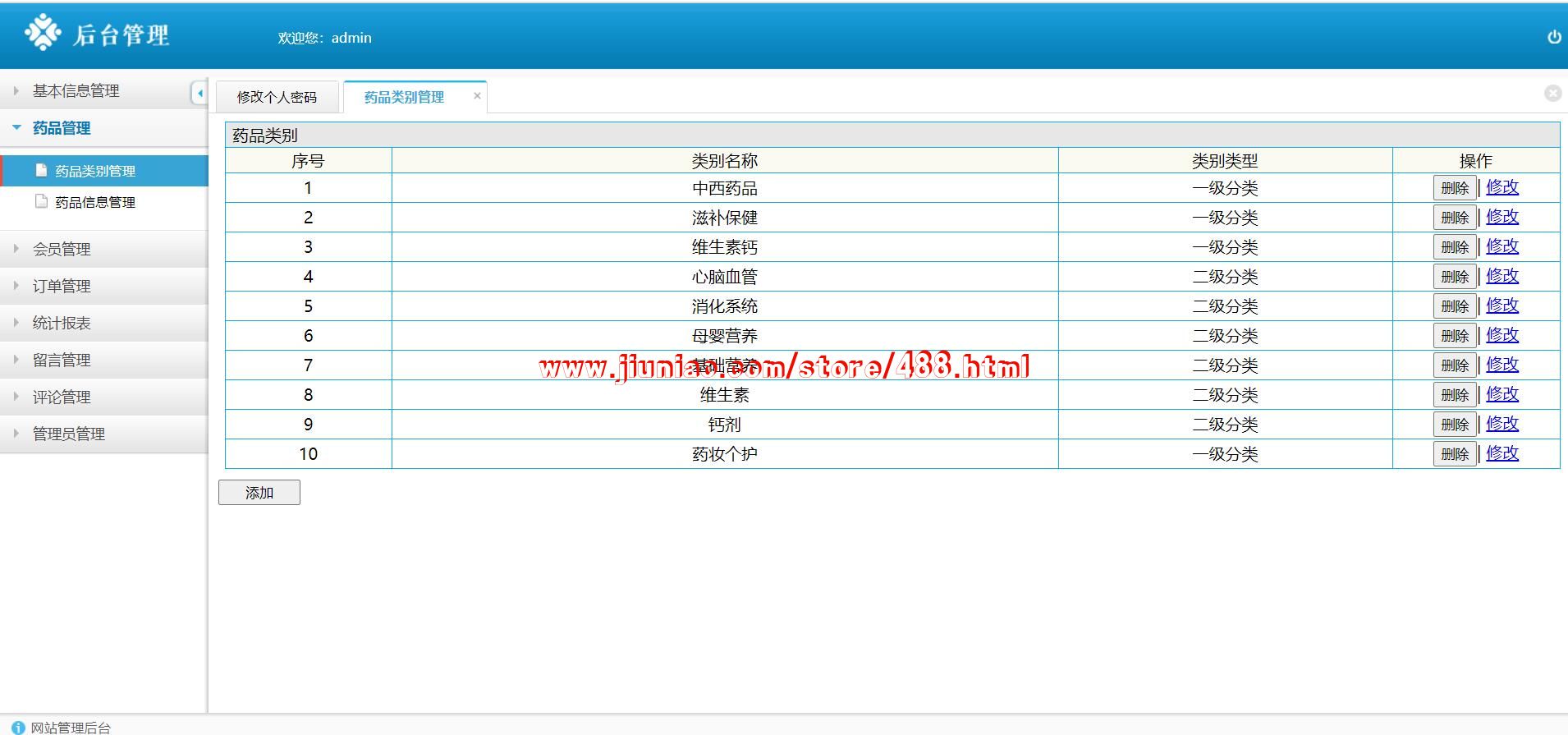
Task: Switch to the 修改个人密码 tab
Action: (277, 97)
